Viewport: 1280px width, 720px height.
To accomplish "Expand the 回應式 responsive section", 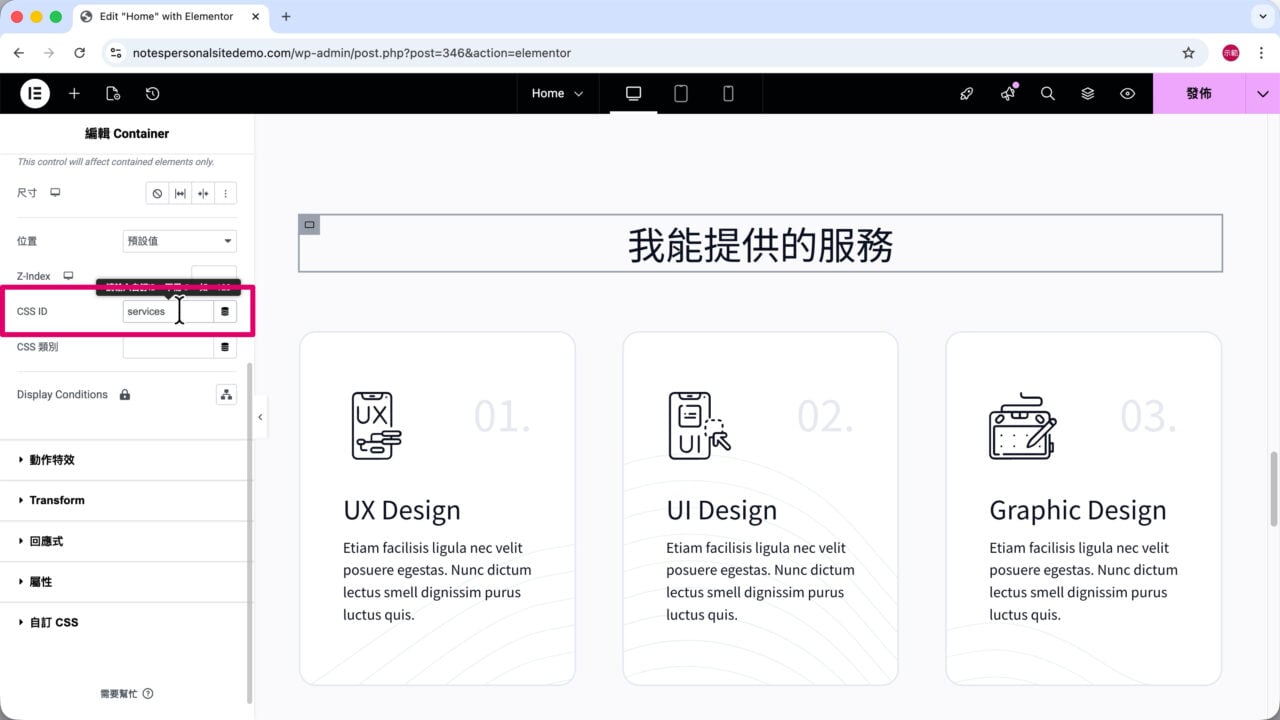I will (126, 541).
